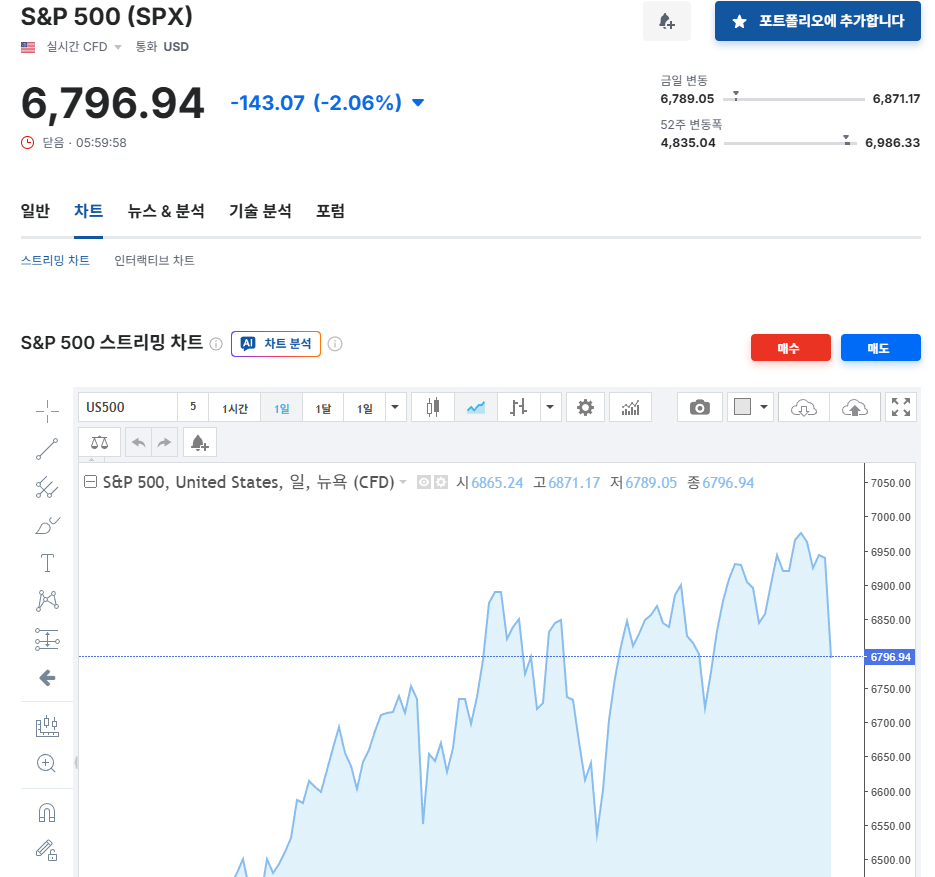Image resolution: width=935 pixels, height=877 pixels.
Task: Select the 1시간 interval
Action: tap(235, 408)
